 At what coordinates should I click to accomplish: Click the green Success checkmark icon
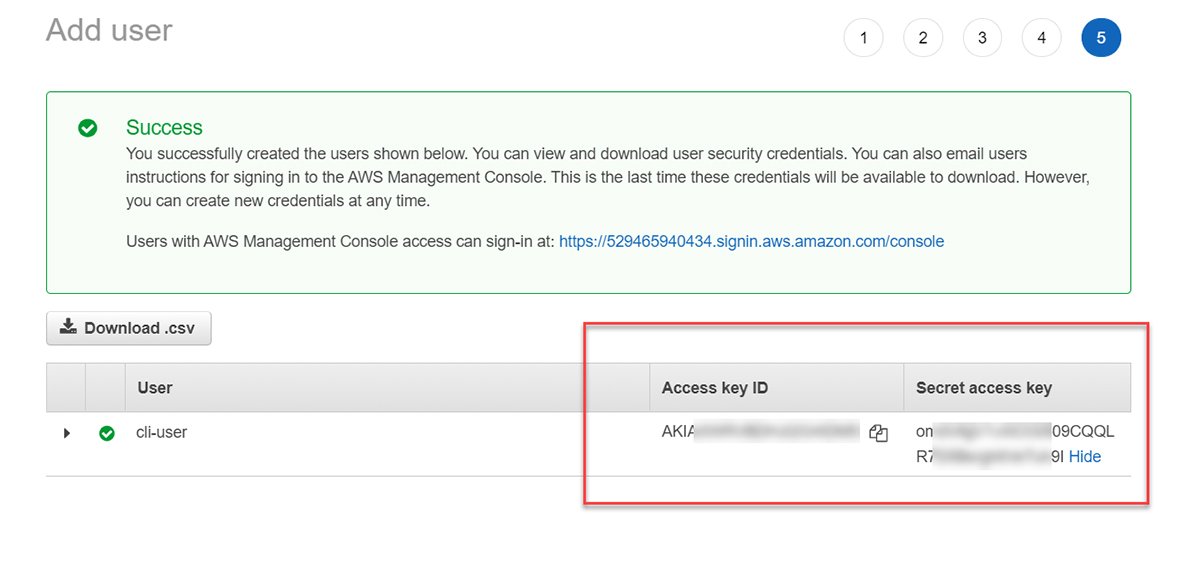tap(88, 128)
